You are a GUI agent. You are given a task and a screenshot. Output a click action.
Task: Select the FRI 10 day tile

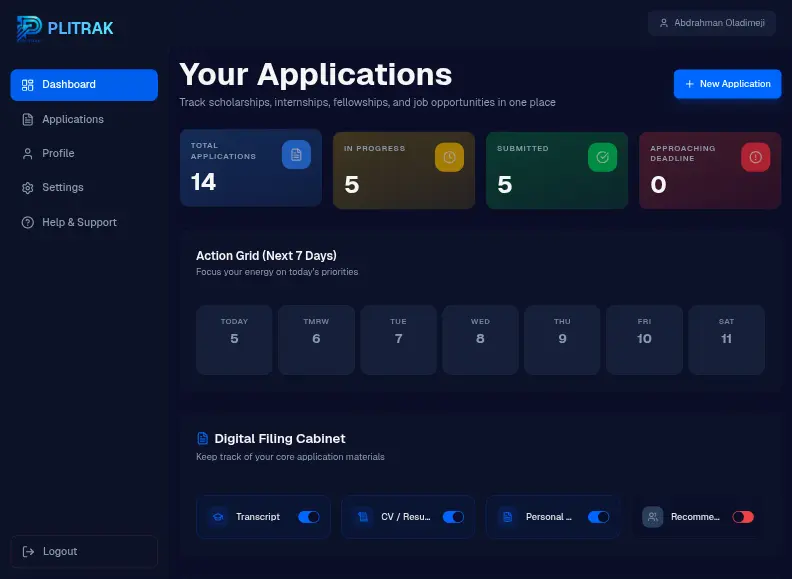pyautogui.click(x=645, y=340)
